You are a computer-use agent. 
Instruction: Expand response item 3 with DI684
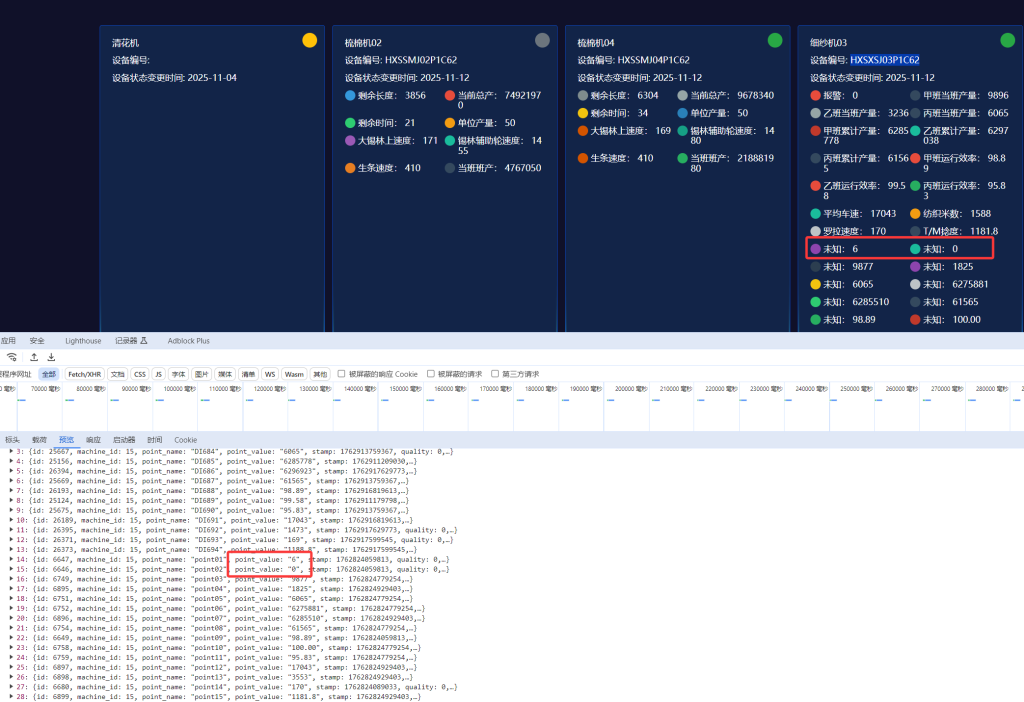coord(12,452)
